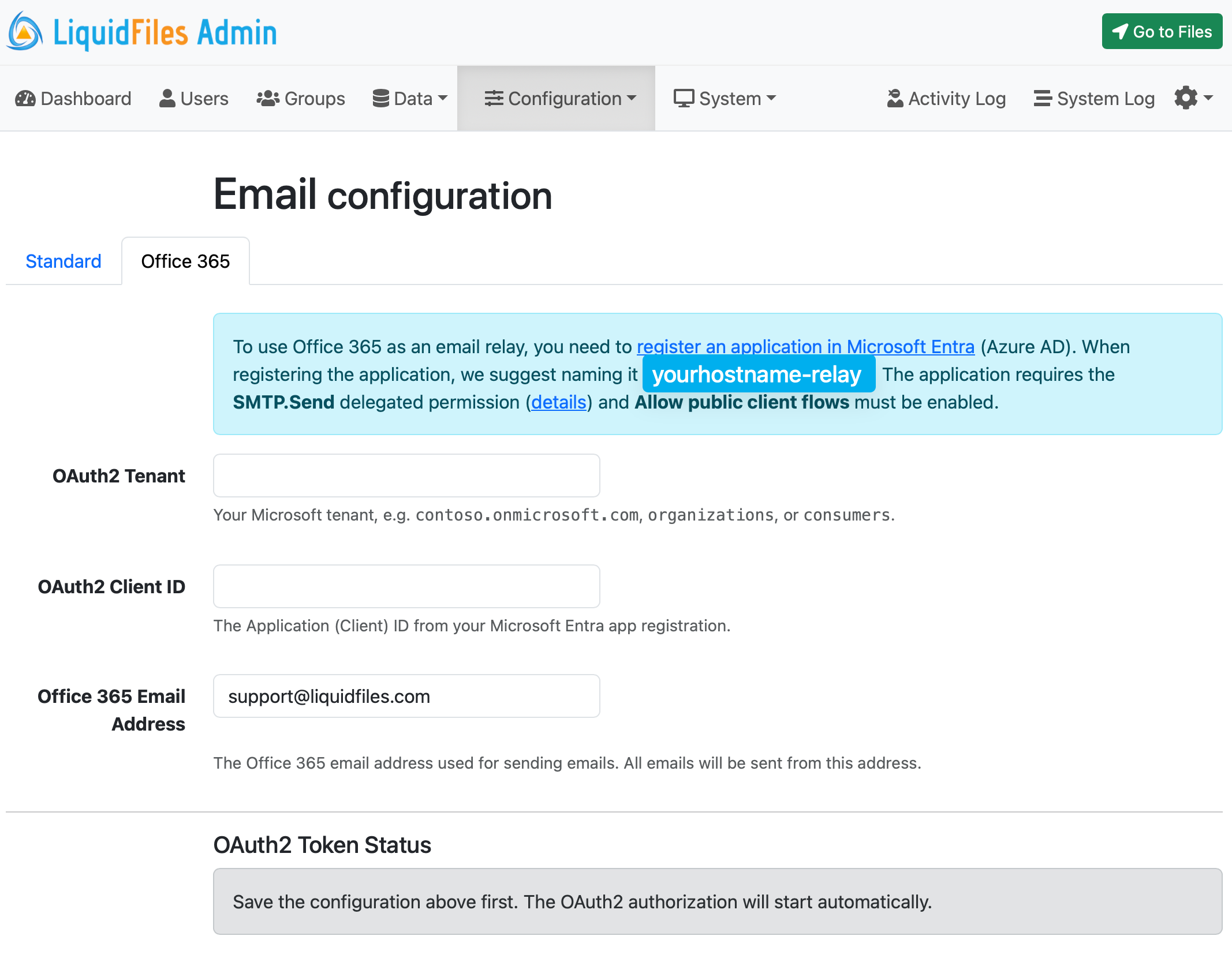Select the Users section icon
1232x962 pixels.
(167, 98)
